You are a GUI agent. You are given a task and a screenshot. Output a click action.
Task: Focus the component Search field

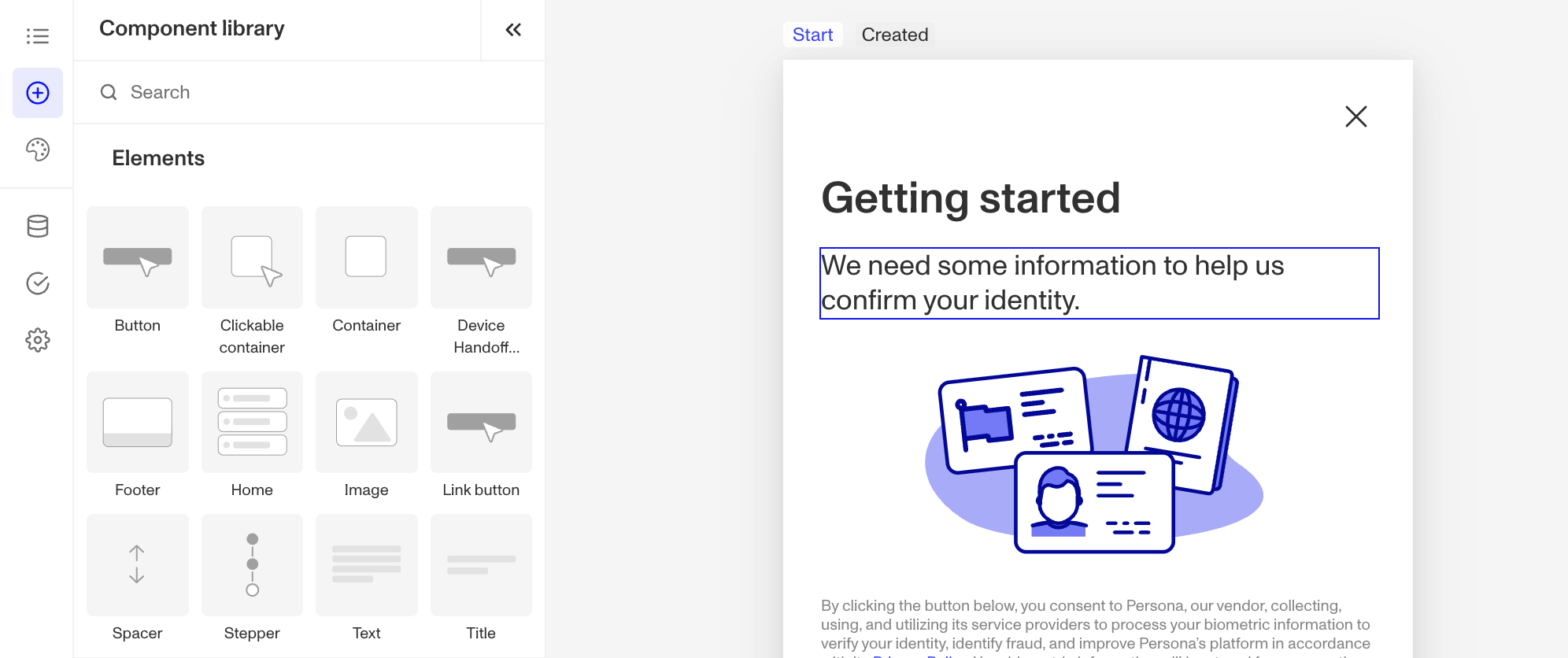click(309, 92)
